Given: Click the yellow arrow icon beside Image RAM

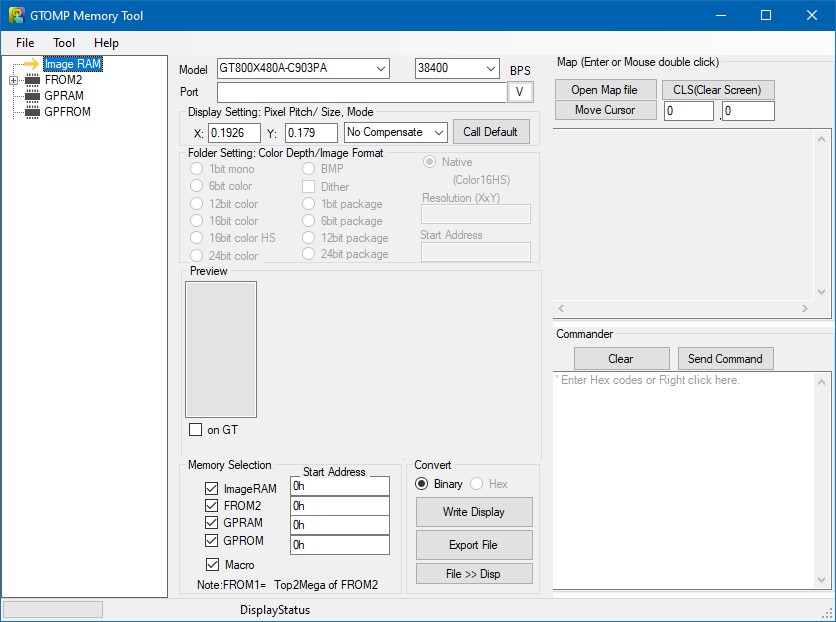Looking at the screenshot, I should [30, 64].
